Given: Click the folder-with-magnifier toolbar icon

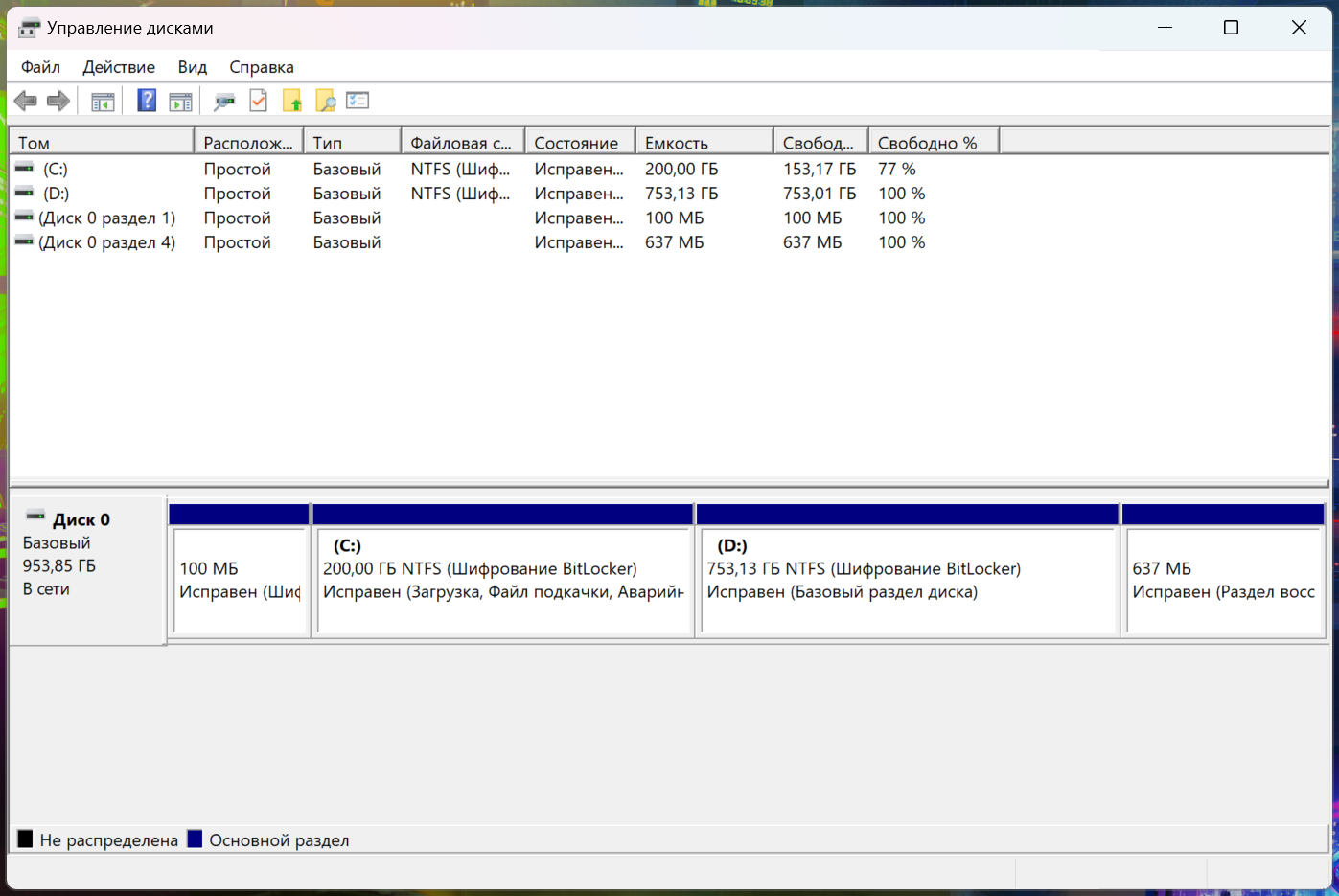Looking at the screenshot, I should point(326,101).
